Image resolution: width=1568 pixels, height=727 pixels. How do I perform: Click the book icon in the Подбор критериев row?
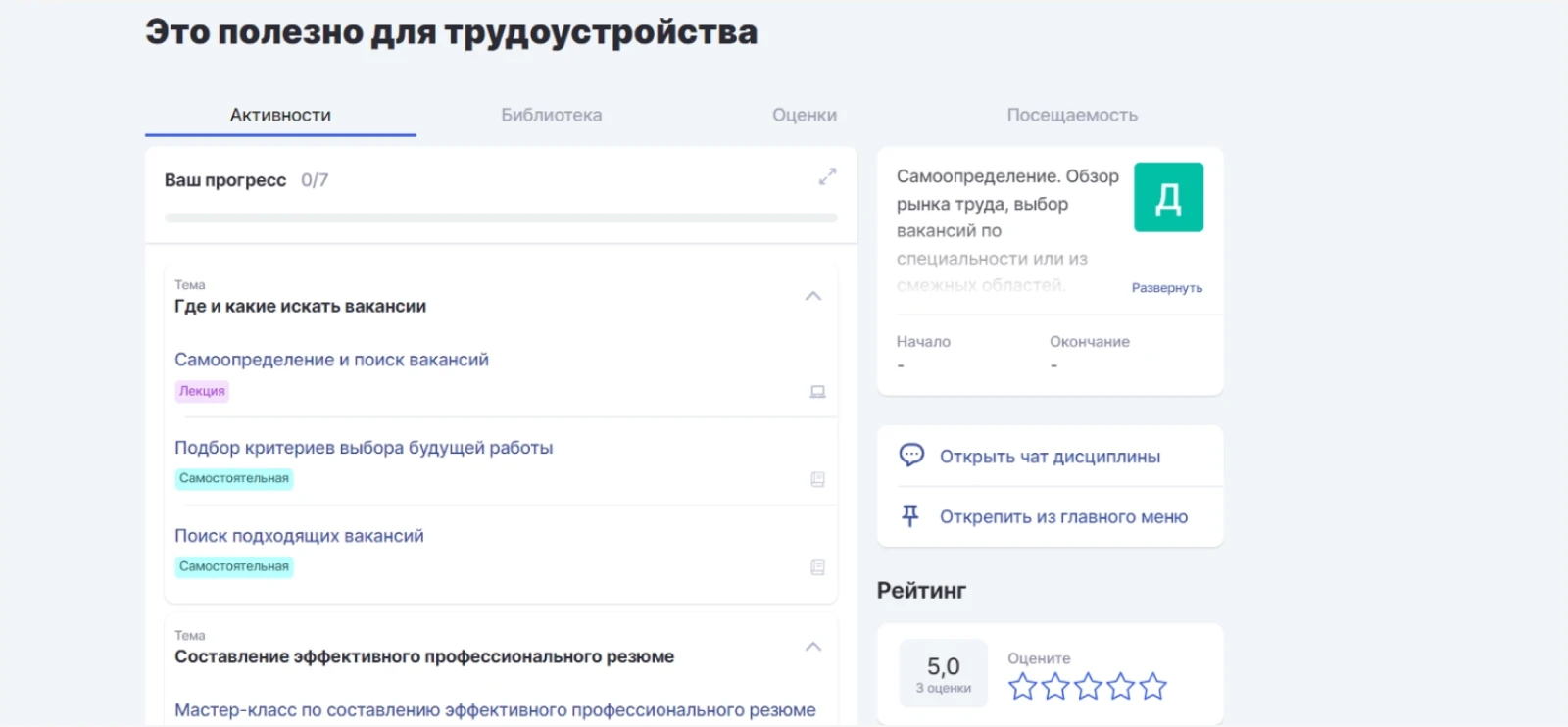tap(818, 479)
